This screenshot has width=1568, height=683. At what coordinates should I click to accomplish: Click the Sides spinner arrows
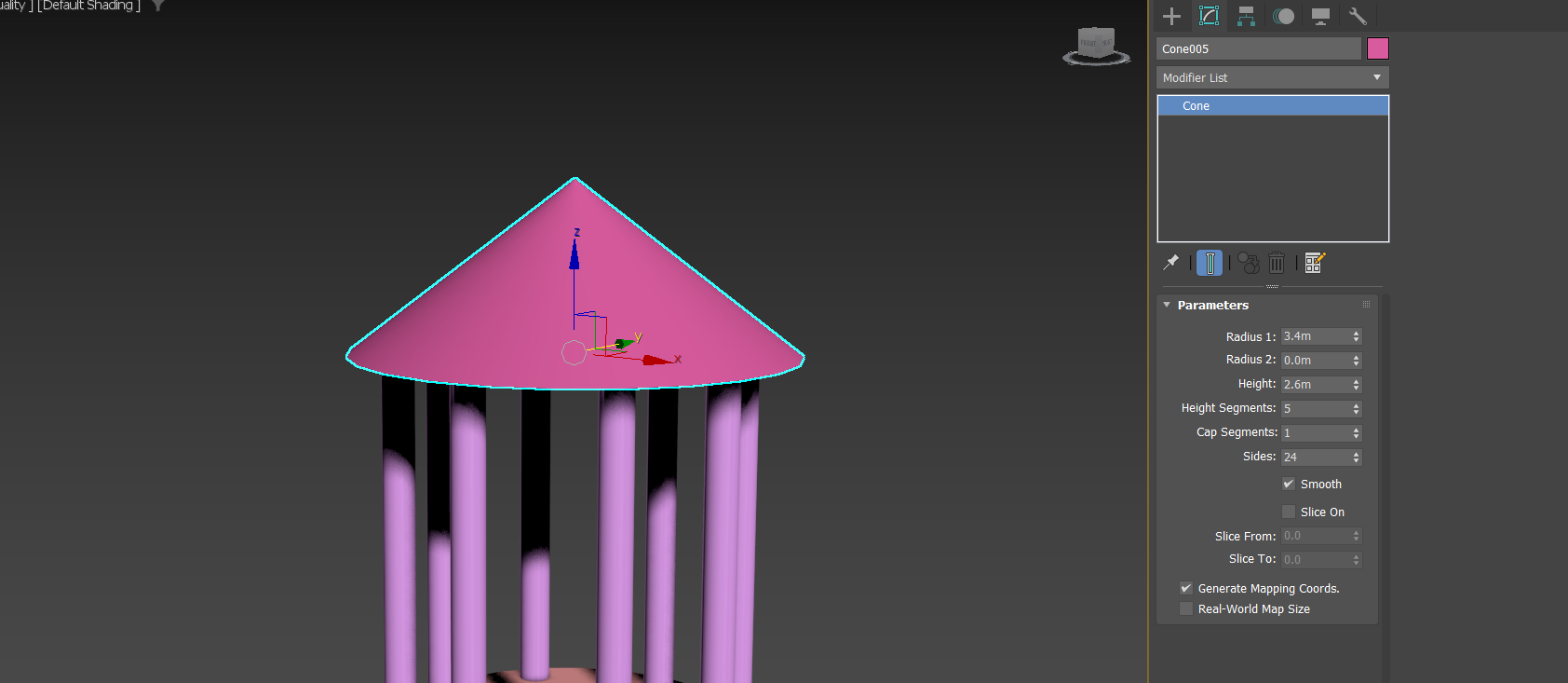pos(1357,458)
